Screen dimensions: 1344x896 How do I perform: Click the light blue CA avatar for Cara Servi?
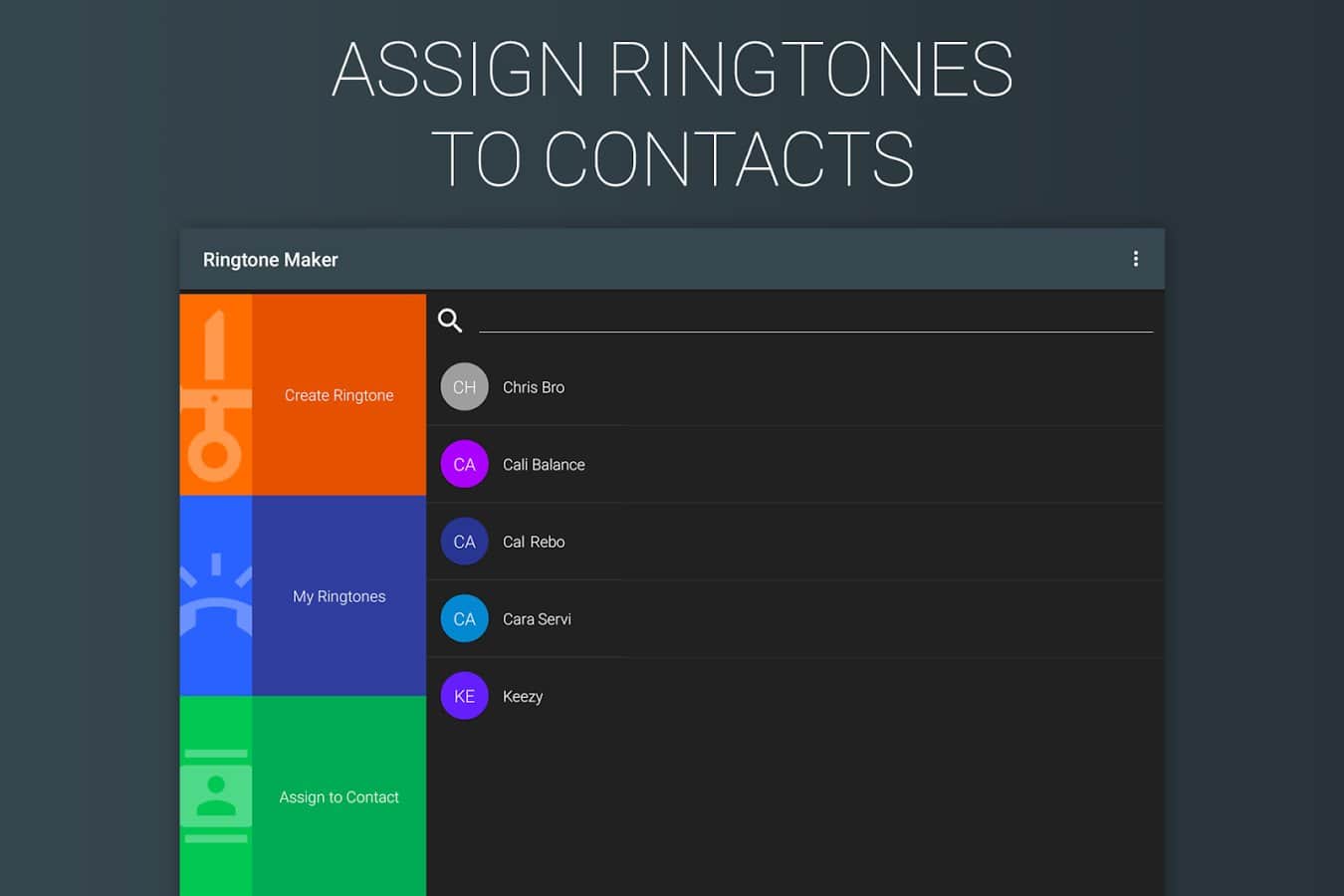coord(464,619)
